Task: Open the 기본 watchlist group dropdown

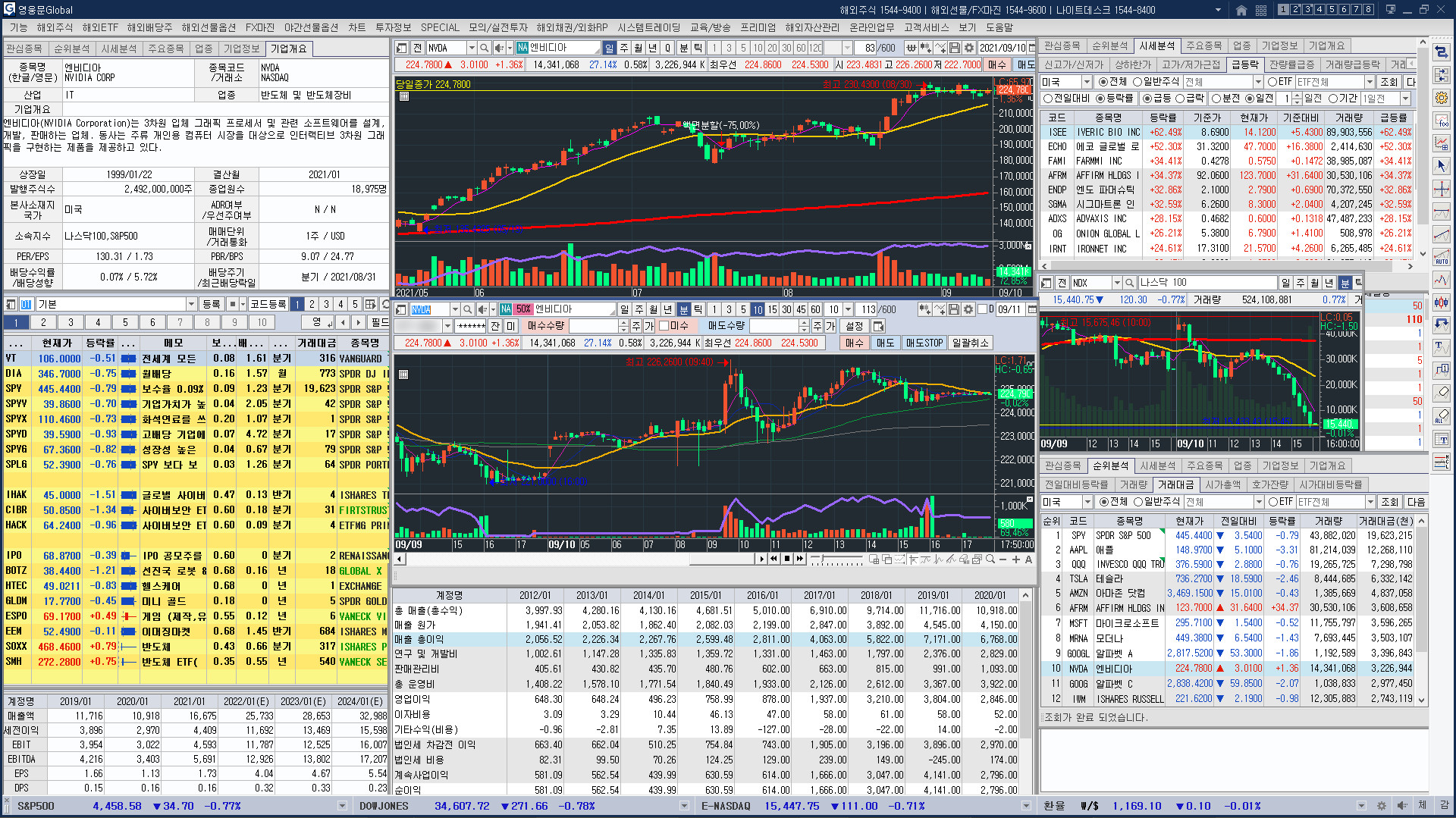Action: tap(191, 304)
